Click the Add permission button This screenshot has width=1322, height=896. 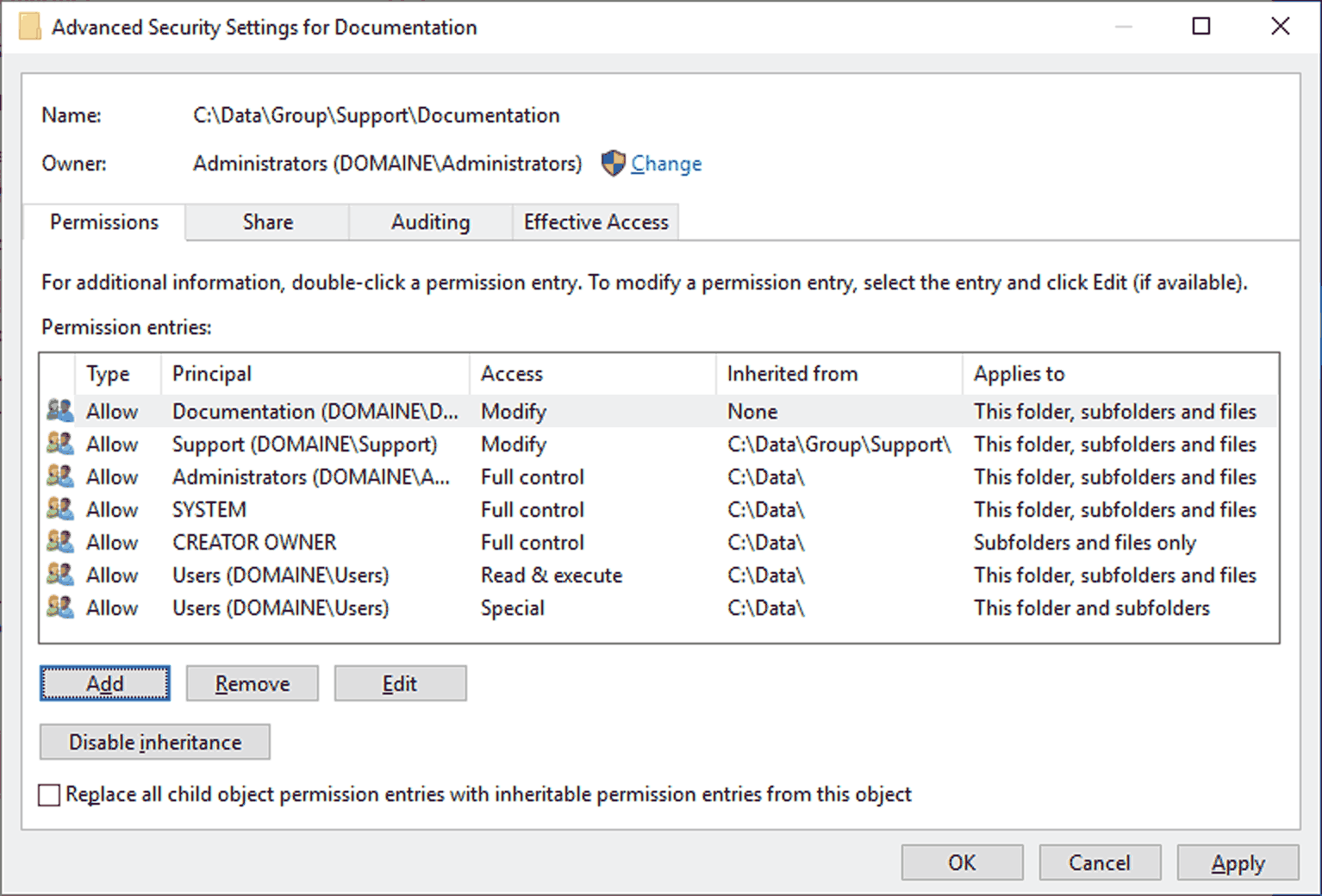pyautogui.click(x=105, y=683)
